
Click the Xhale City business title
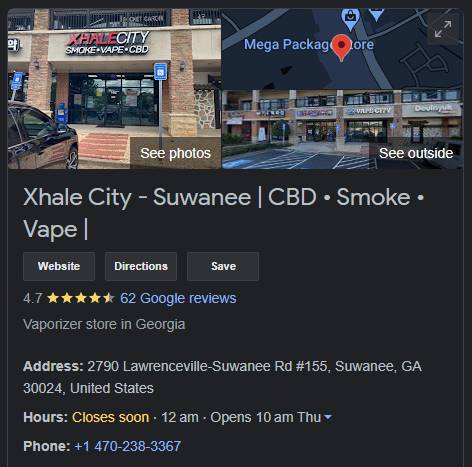[223, 213]
